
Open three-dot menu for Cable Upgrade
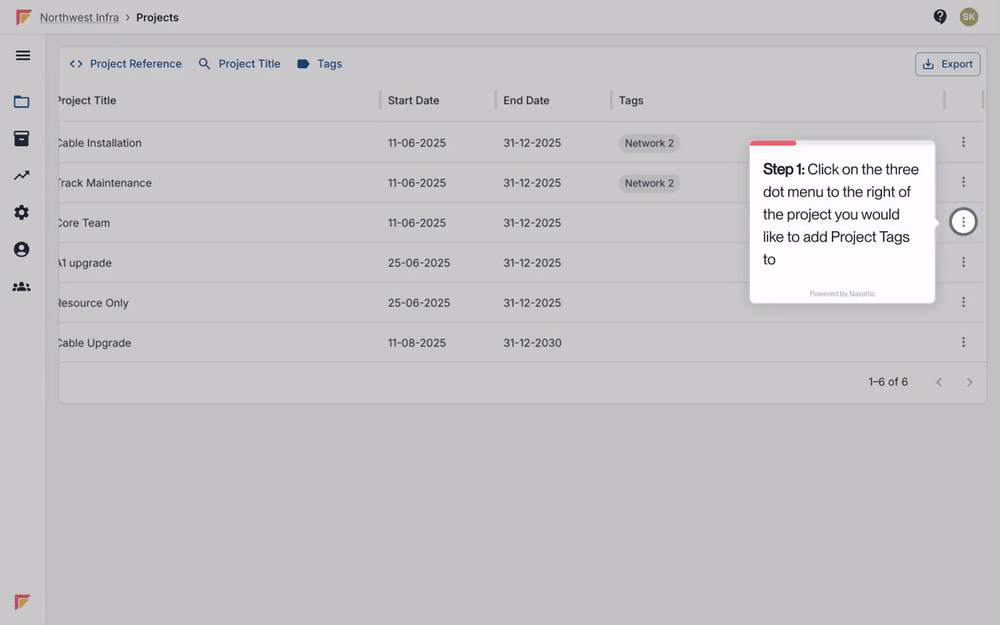click(963, 342)
